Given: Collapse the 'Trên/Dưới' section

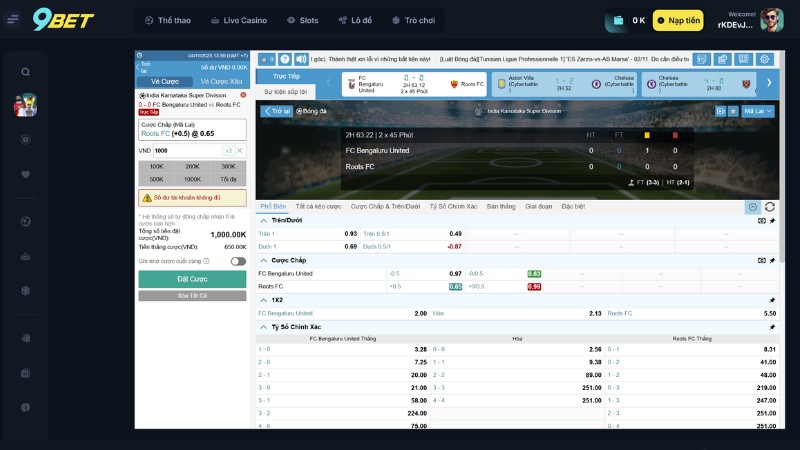Looking at the screenshot, I should click(x=264, y=220).
